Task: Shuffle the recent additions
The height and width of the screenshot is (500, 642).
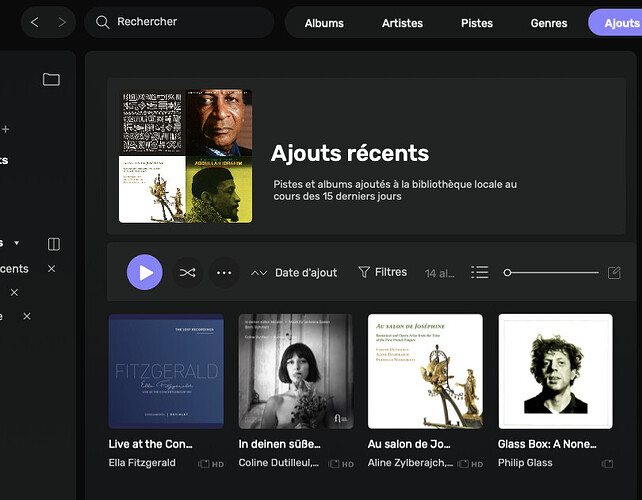Action: click(188, 273)
